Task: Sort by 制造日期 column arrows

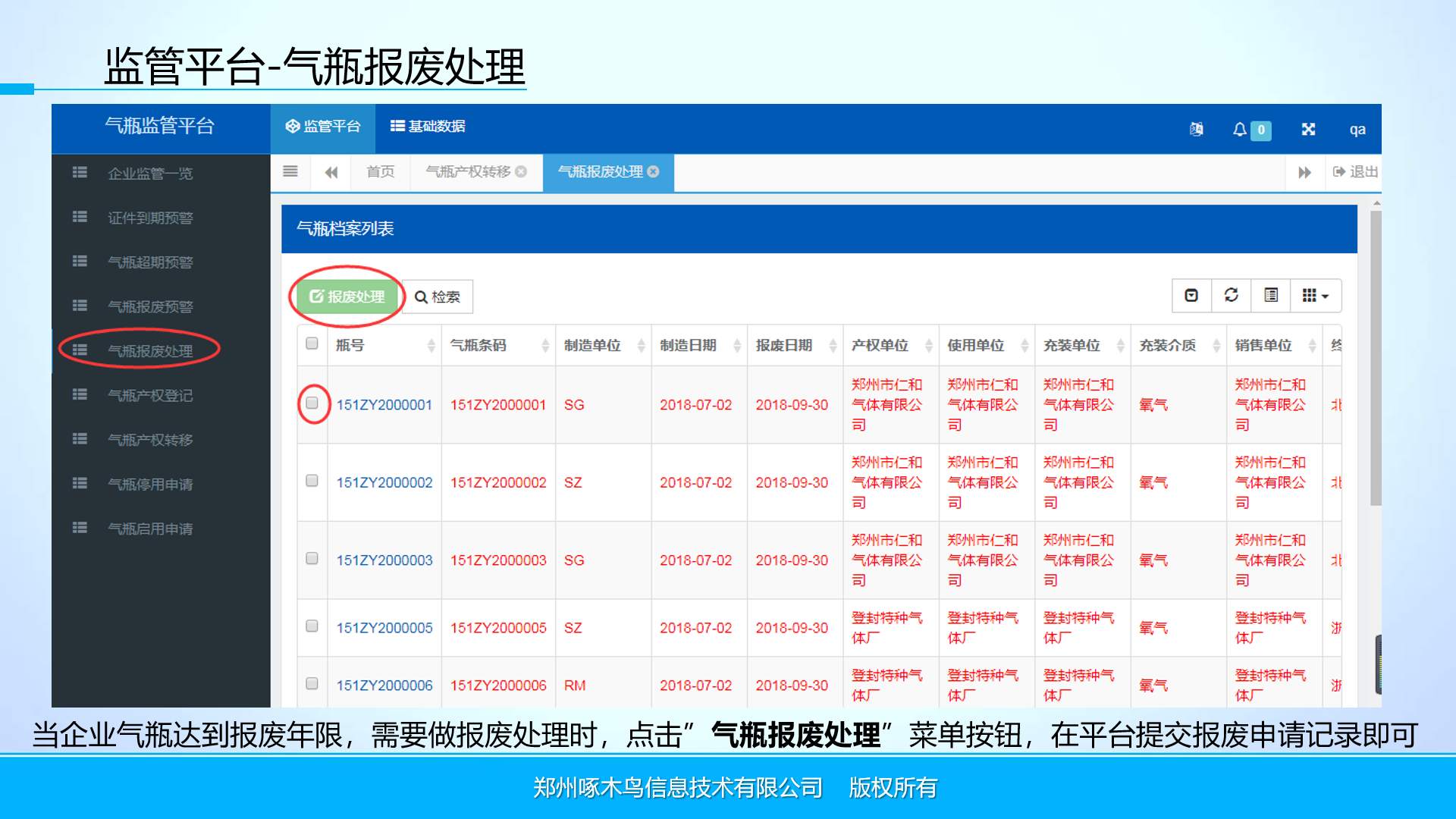Action: point(737,346)
